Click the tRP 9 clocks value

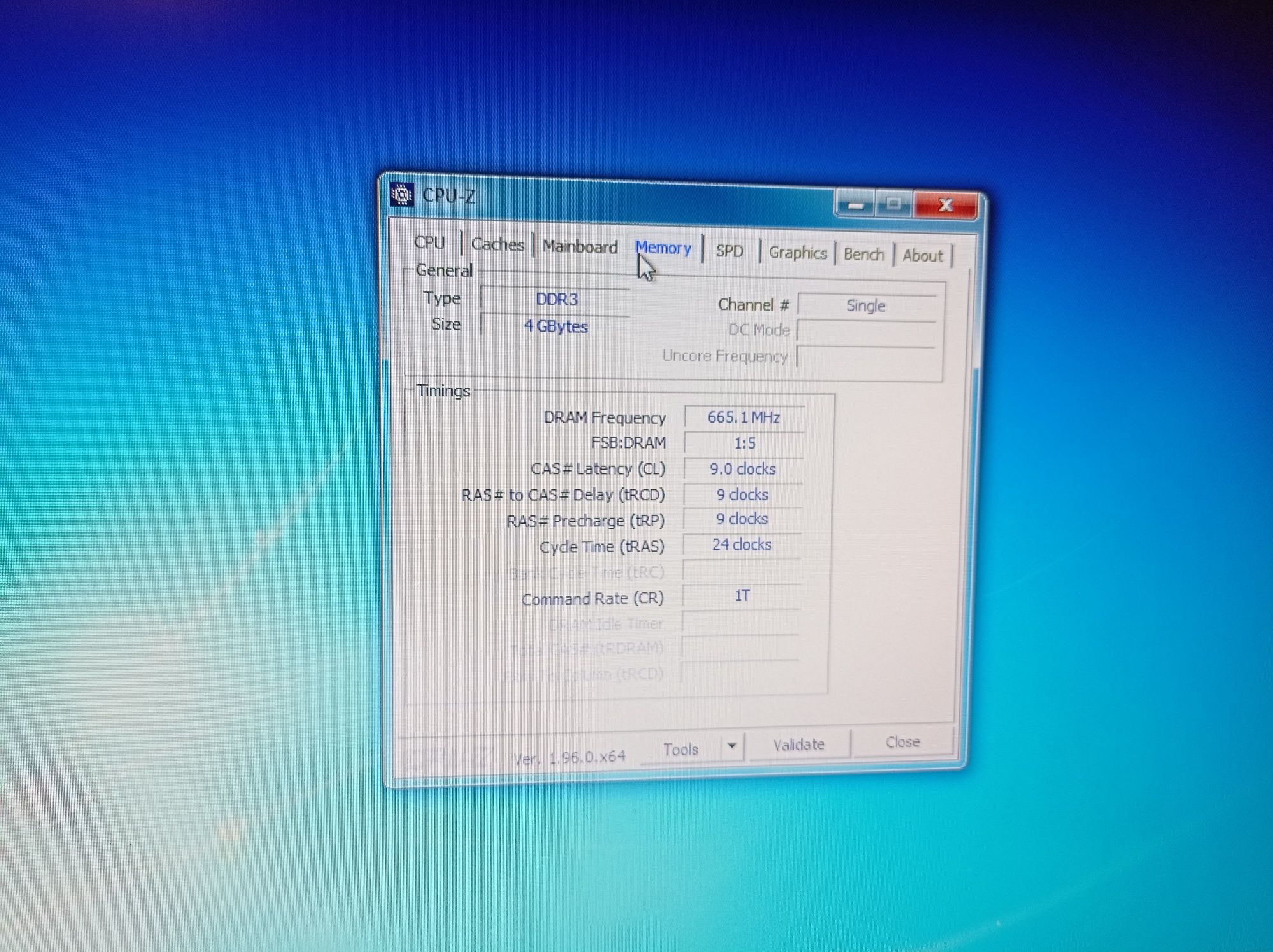742,519
